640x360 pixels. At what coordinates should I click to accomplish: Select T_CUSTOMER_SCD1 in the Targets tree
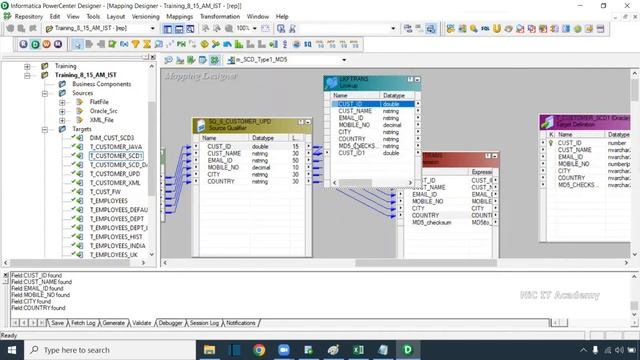(116, 156)
